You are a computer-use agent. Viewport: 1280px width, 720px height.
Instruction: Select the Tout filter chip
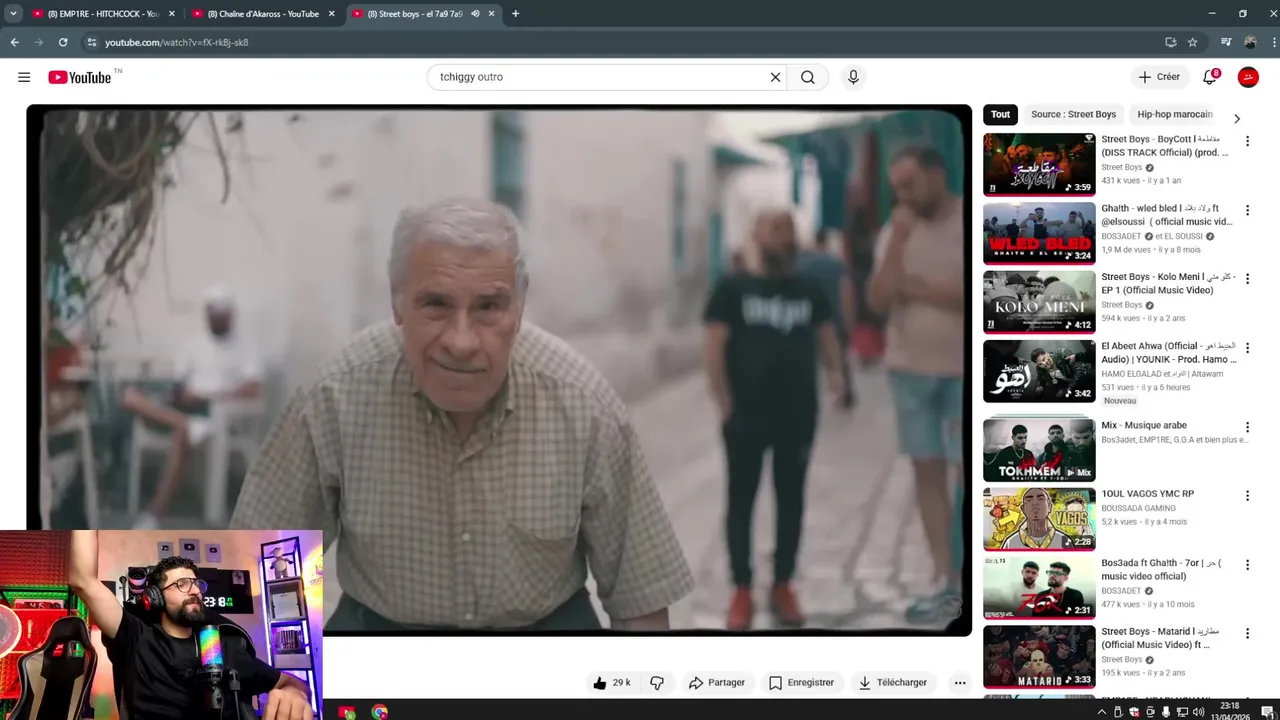(x=1000, y=114)
